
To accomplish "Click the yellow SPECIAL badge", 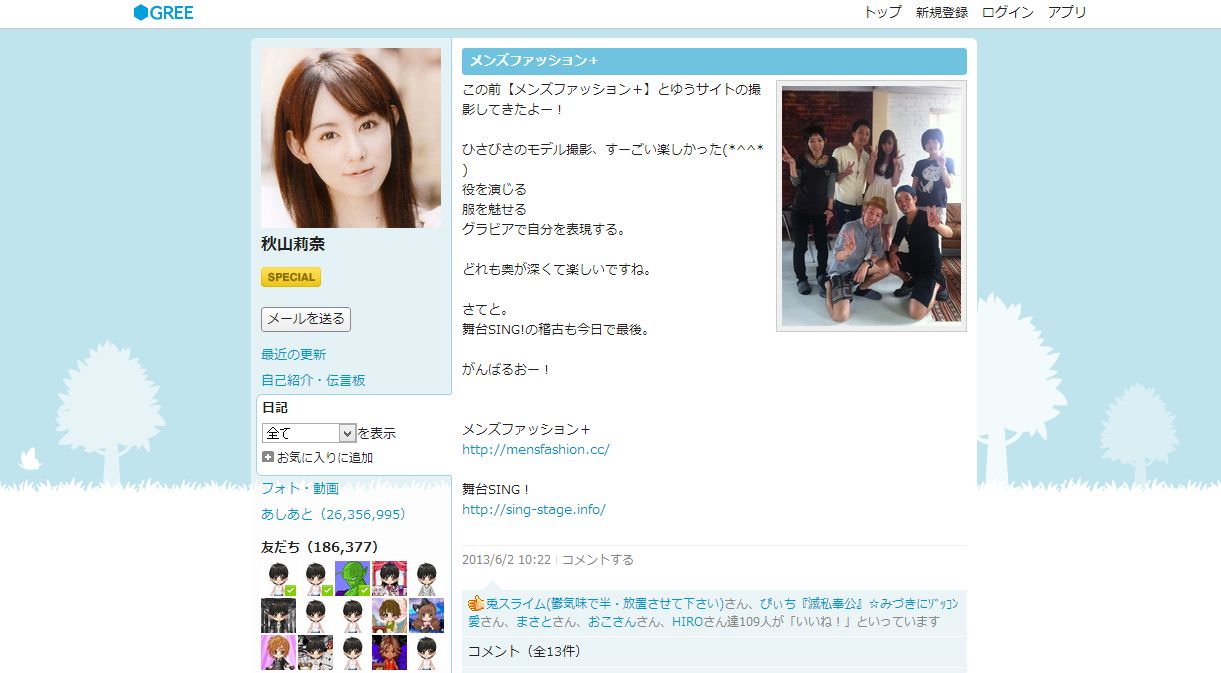I will [290, 277].
